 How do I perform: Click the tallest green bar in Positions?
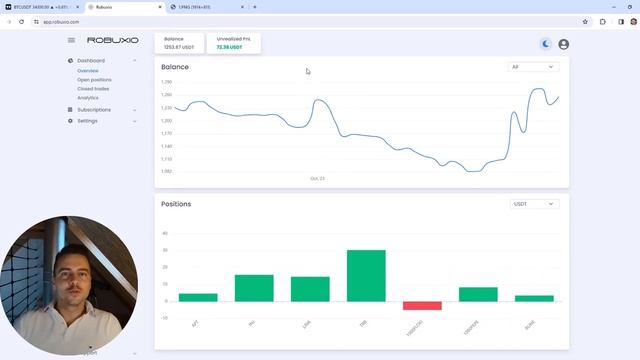click(366, 276)
